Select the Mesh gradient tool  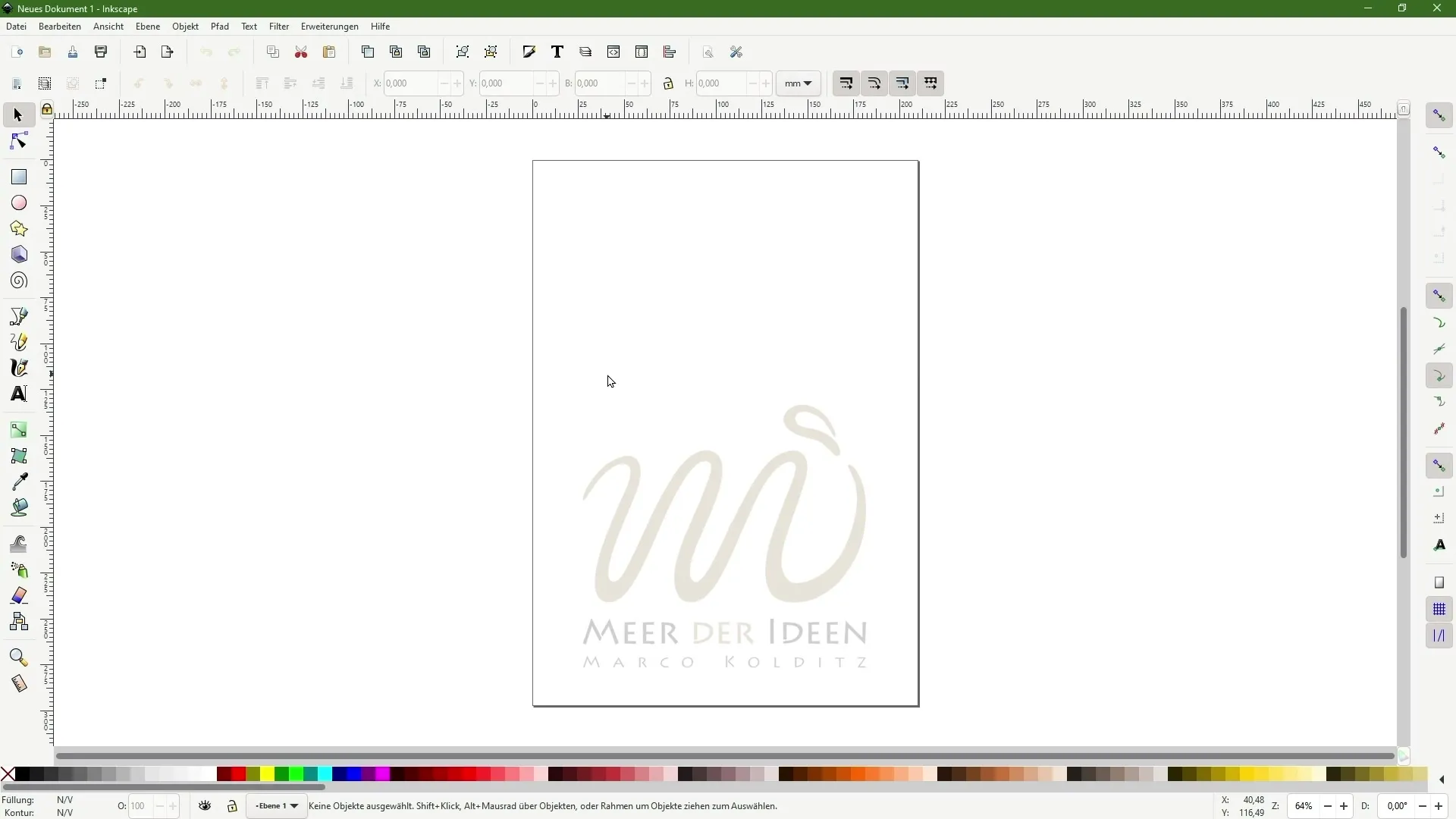pos(18,456)
